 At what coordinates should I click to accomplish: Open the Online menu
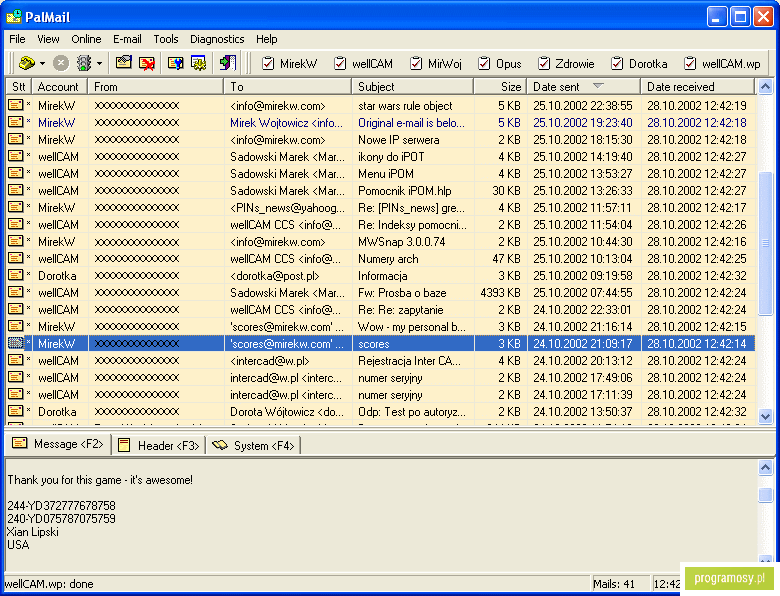pos(86,39)
